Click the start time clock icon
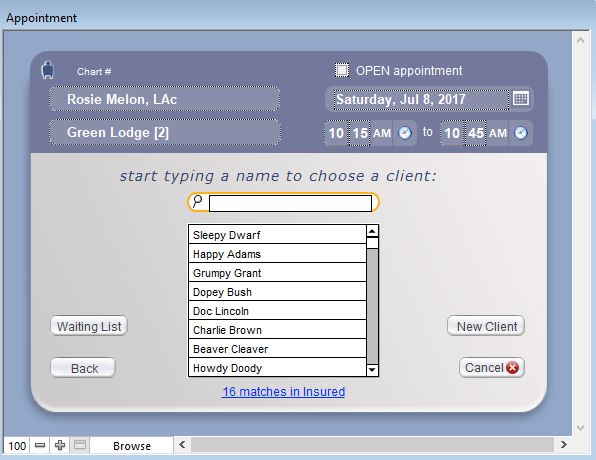This screenshot has height=460, width=596. click(405, 133)
